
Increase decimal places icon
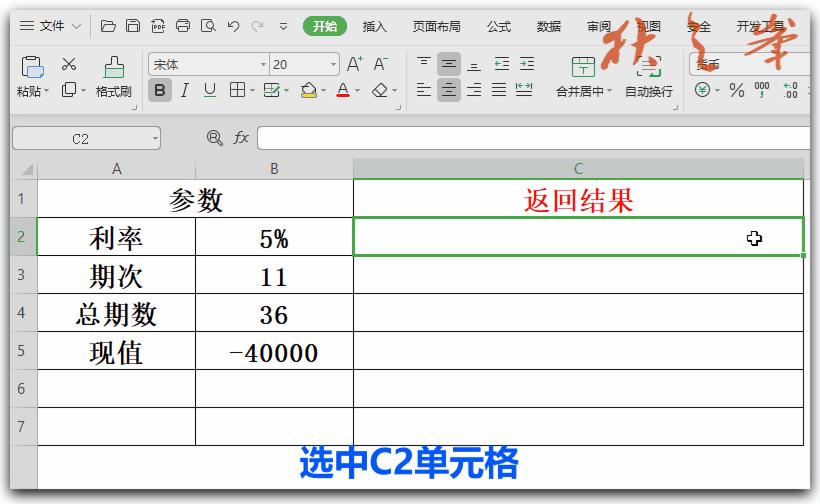790,90
